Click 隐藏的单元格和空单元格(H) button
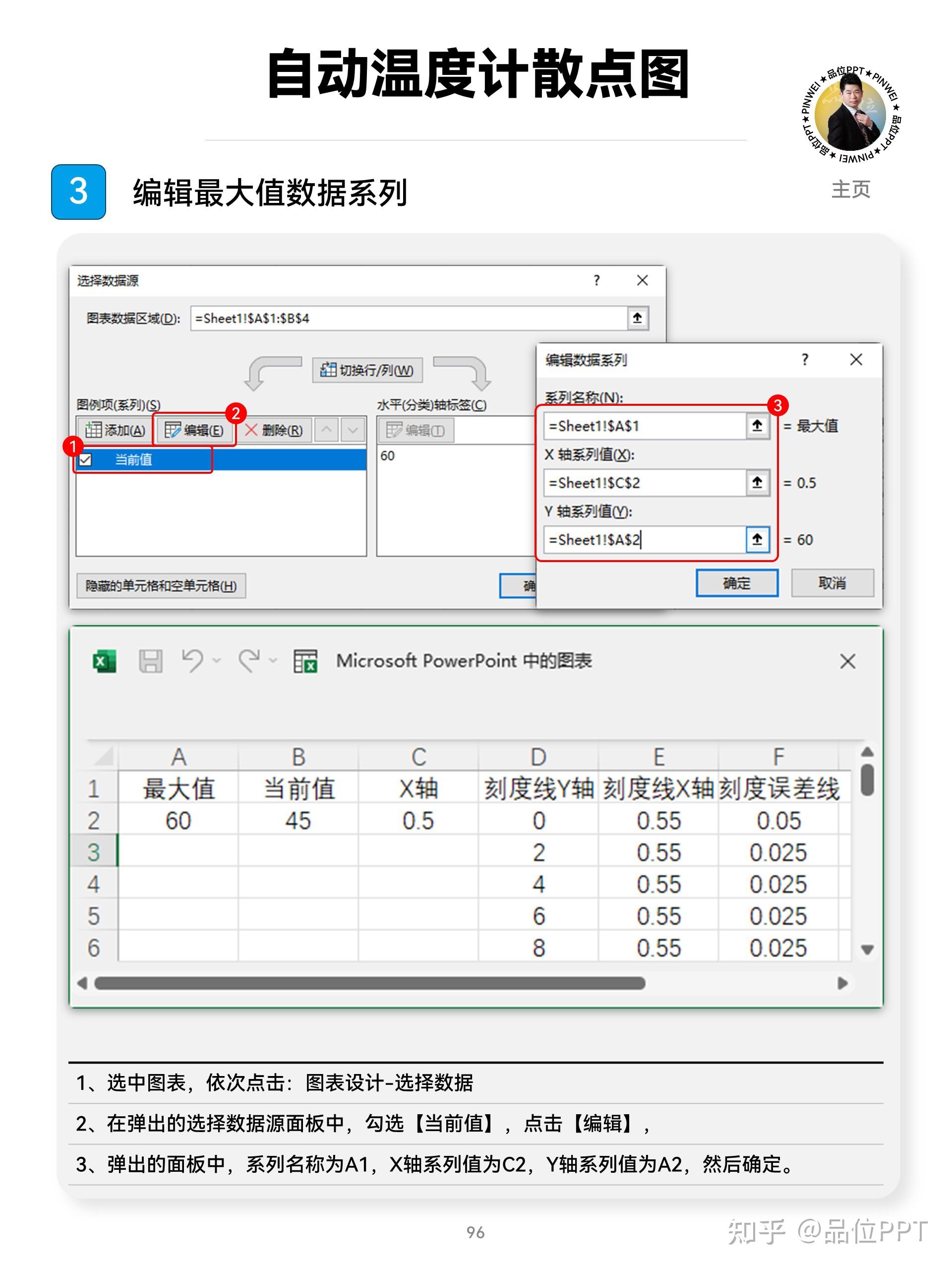The image size is (952, 1270). point(161,585)
